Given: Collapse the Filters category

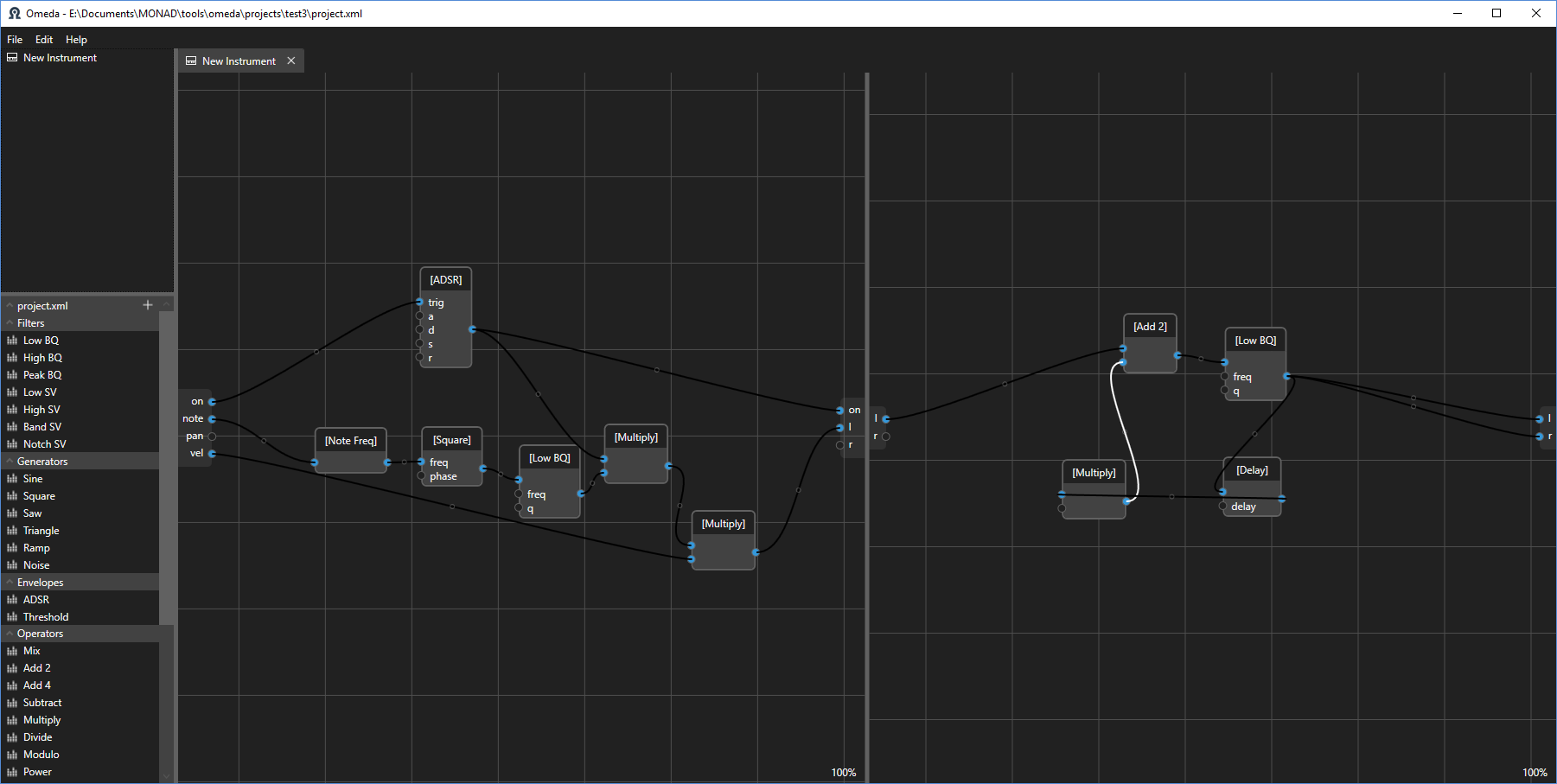Looking at the screenshot, I should click(x=10, y=323).
